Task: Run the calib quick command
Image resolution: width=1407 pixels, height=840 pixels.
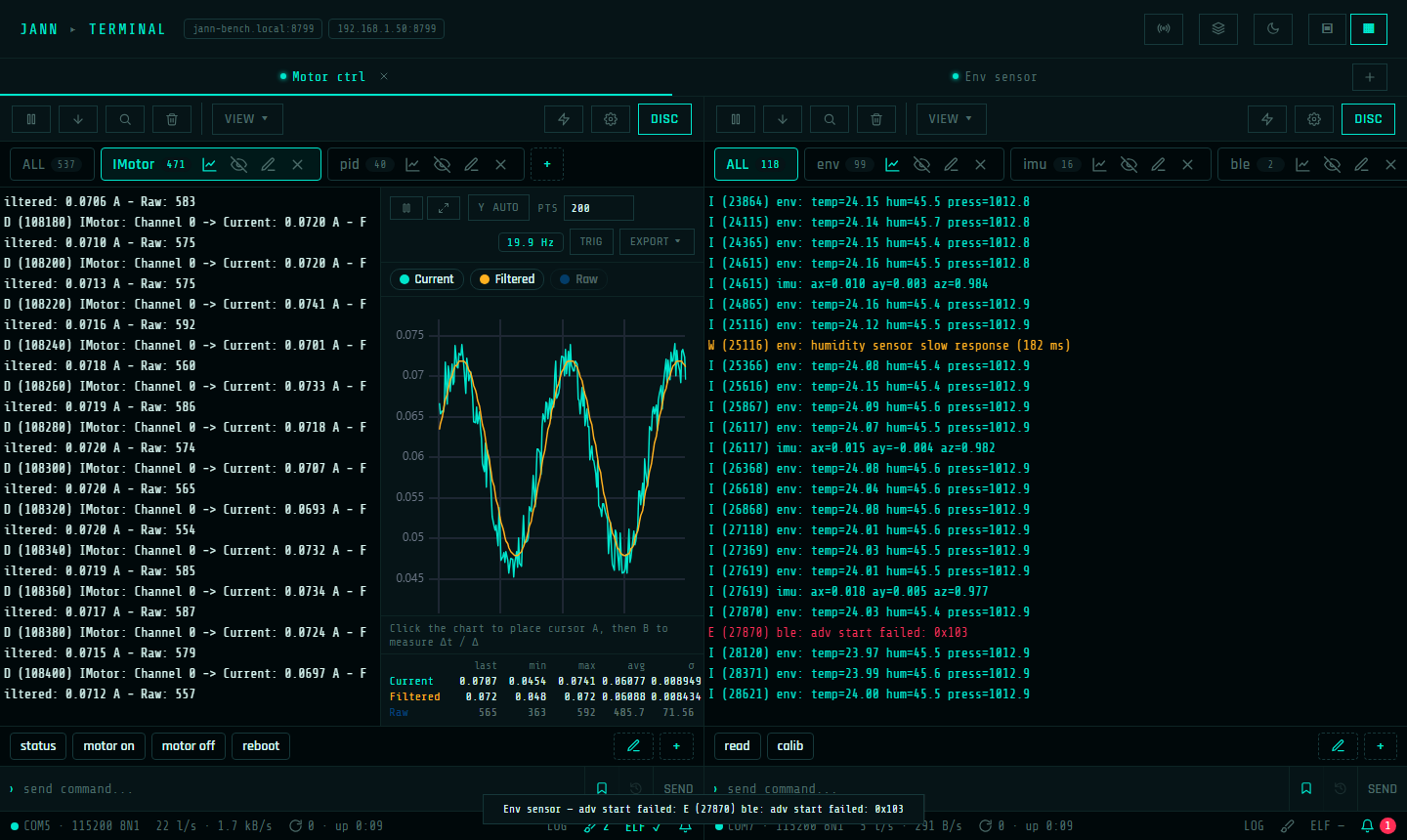Action: point(790,746)
